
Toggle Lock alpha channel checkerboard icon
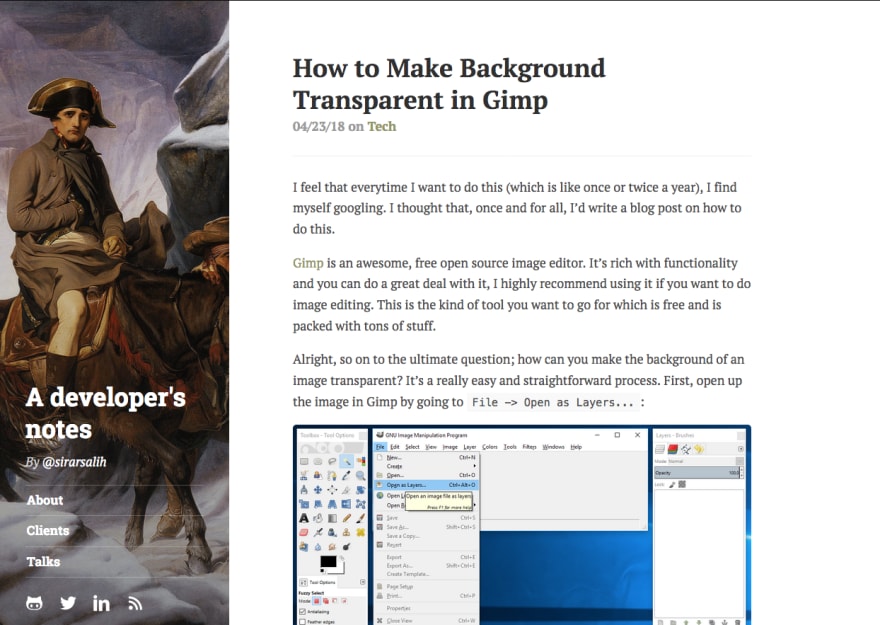point(682,484)
